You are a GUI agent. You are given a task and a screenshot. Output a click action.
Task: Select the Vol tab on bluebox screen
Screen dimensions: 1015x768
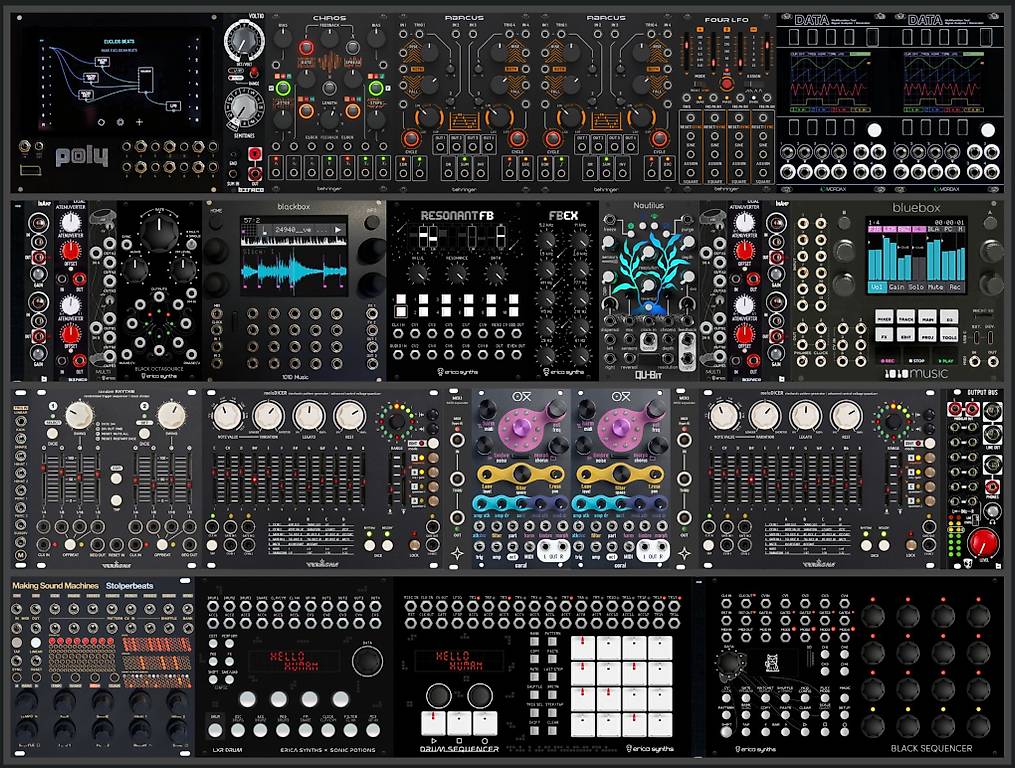coord(876,286)
